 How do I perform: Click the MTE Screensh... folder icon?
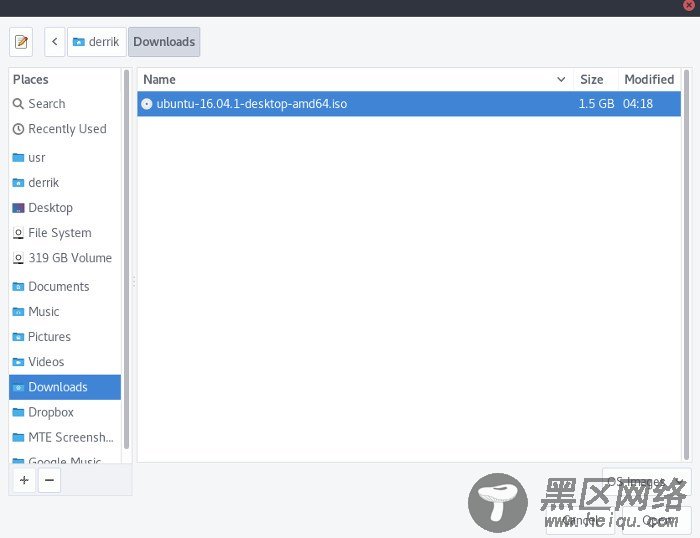pos(18,437)
